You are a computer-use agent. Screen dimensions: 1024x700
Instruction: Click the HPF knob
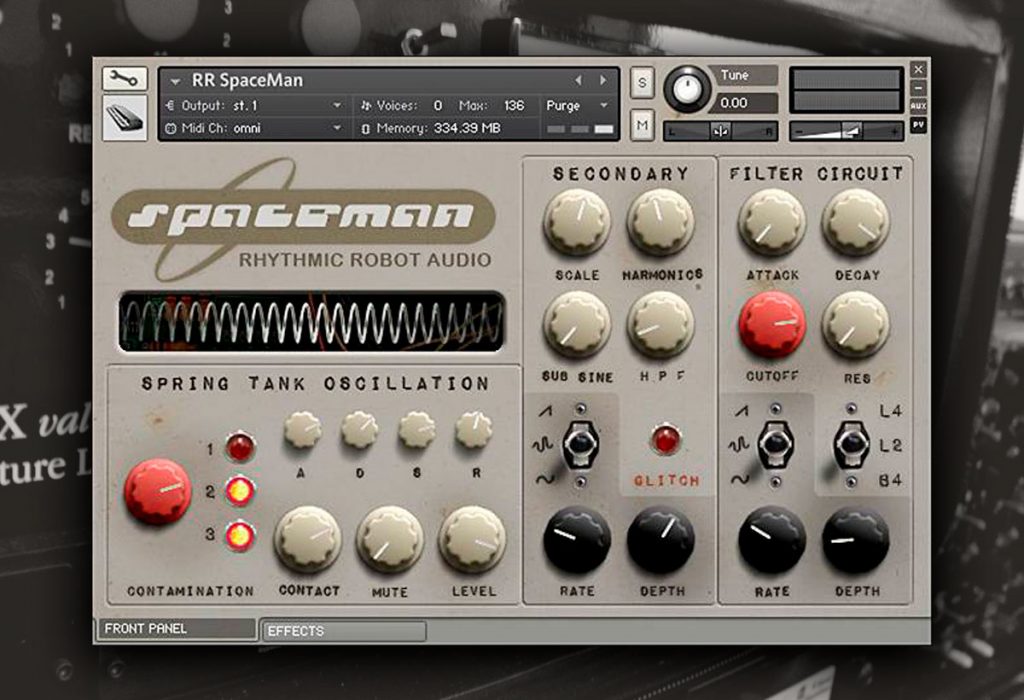[661, 324]
